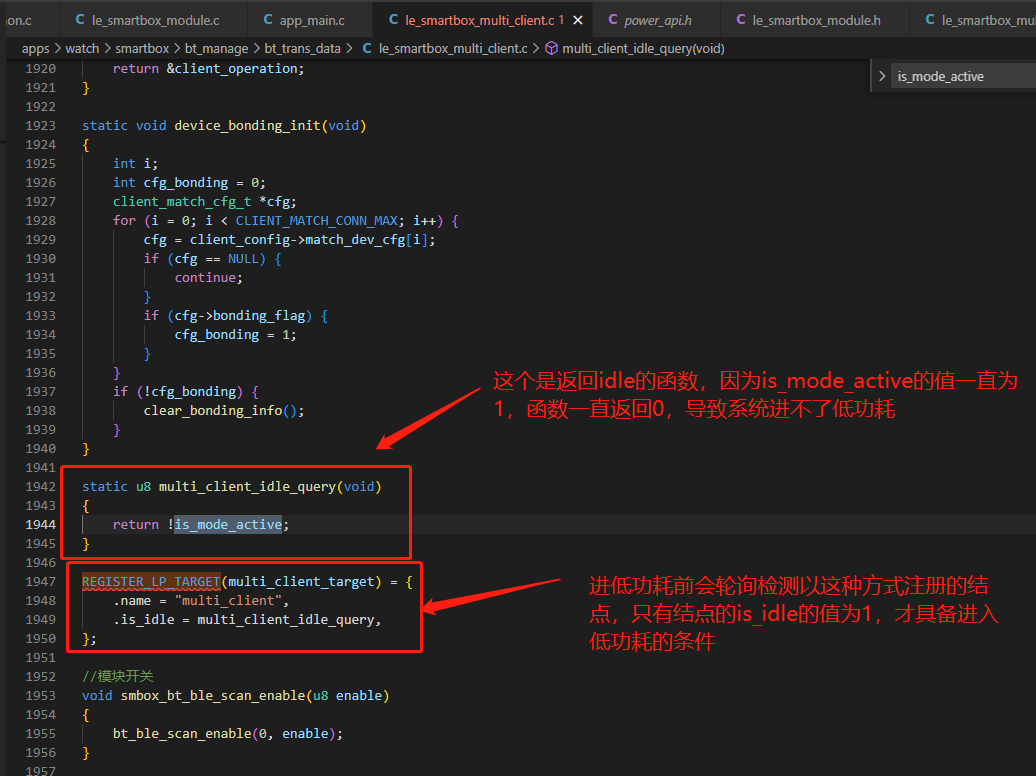Close the le_smartbox_multi_client.c editor tab
Viewport: 1036px width, 776px height.
577,20
